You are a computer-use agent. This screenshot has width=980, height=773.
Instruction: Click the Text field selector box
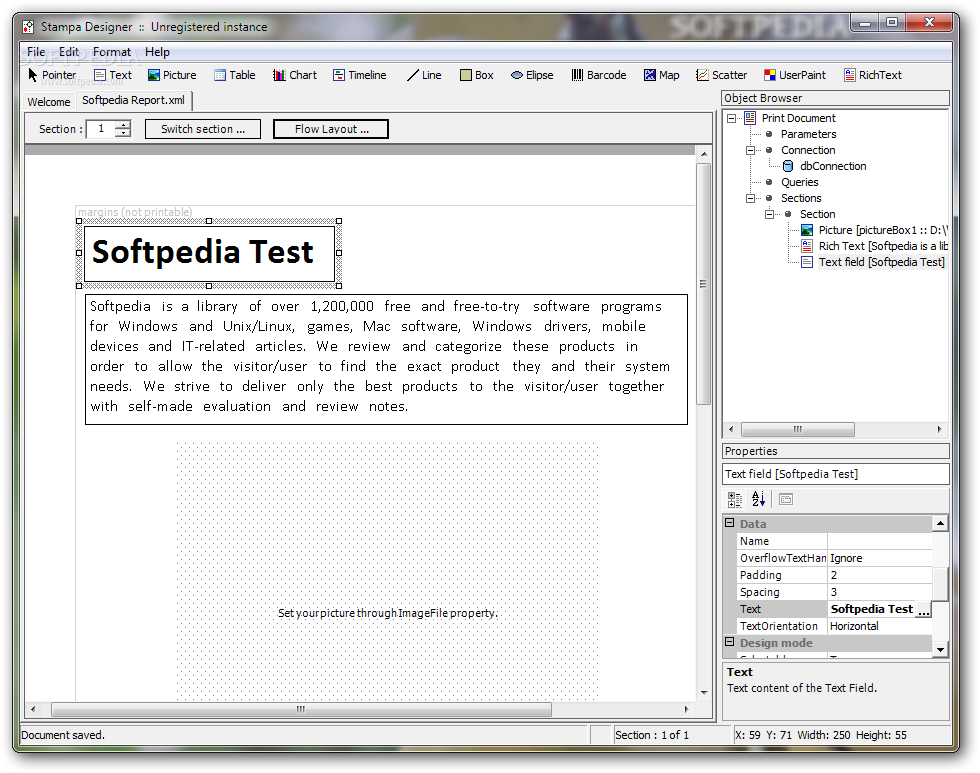coord(836,474)
